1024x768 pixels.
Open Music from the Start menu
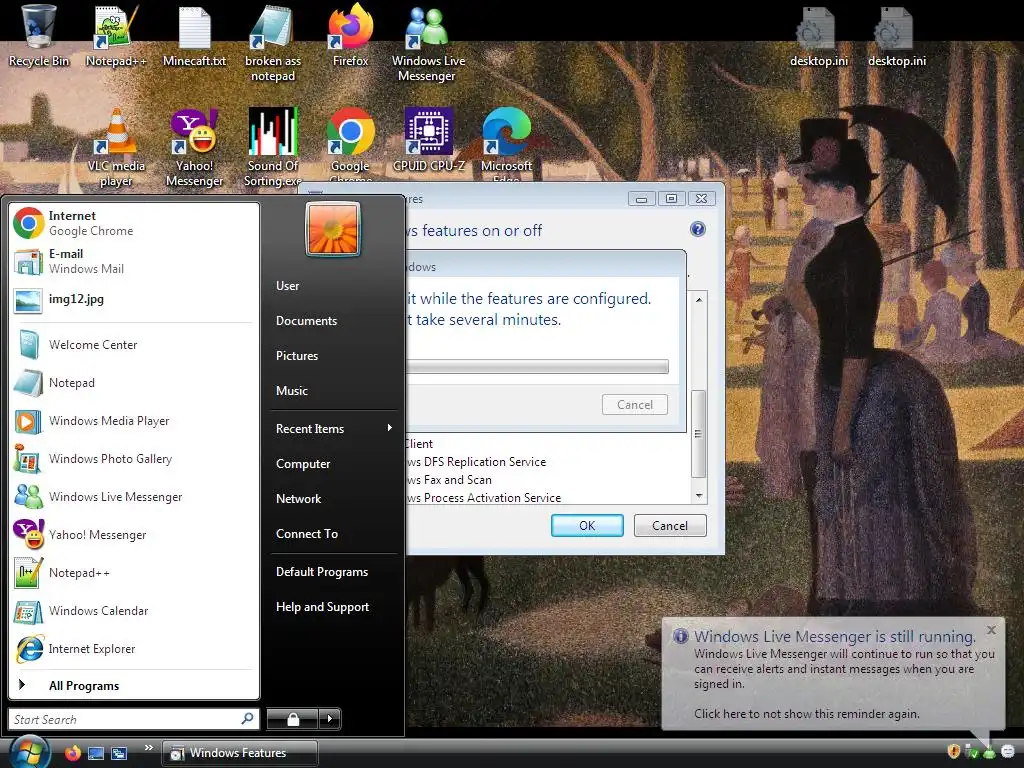point(291,391)
